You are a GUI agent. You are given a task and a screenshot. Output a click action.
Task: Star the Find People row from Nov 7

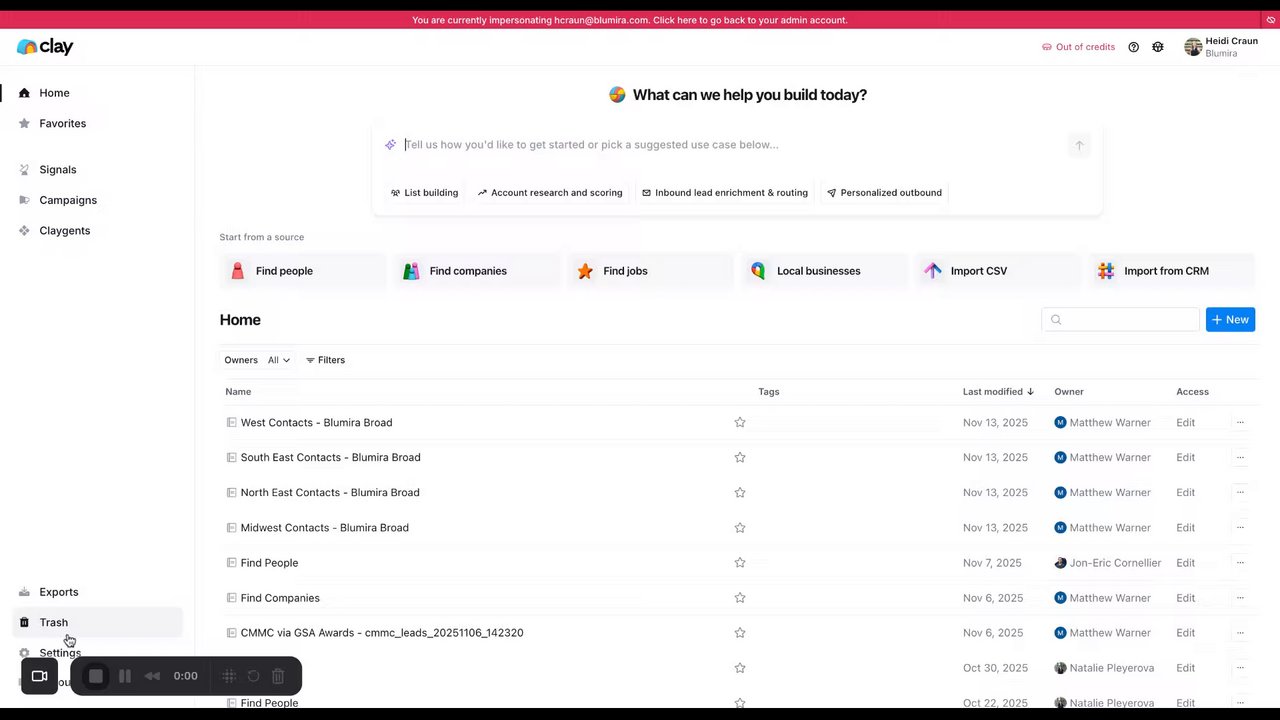click(x=740, y=563)
